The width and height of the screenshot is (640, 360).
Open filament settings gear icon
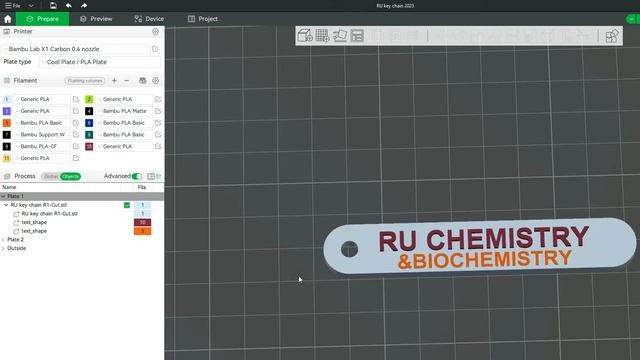tap(156, 81)
